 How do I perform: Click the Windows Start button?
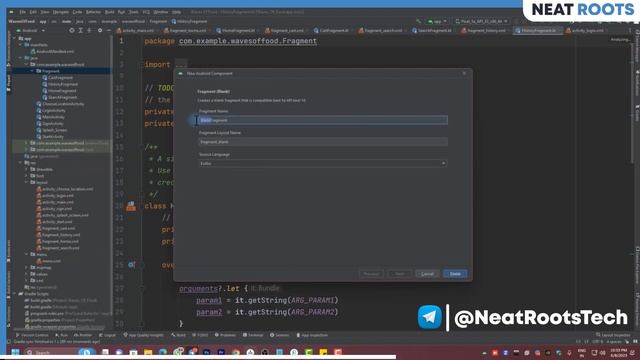tap(15, 352)
